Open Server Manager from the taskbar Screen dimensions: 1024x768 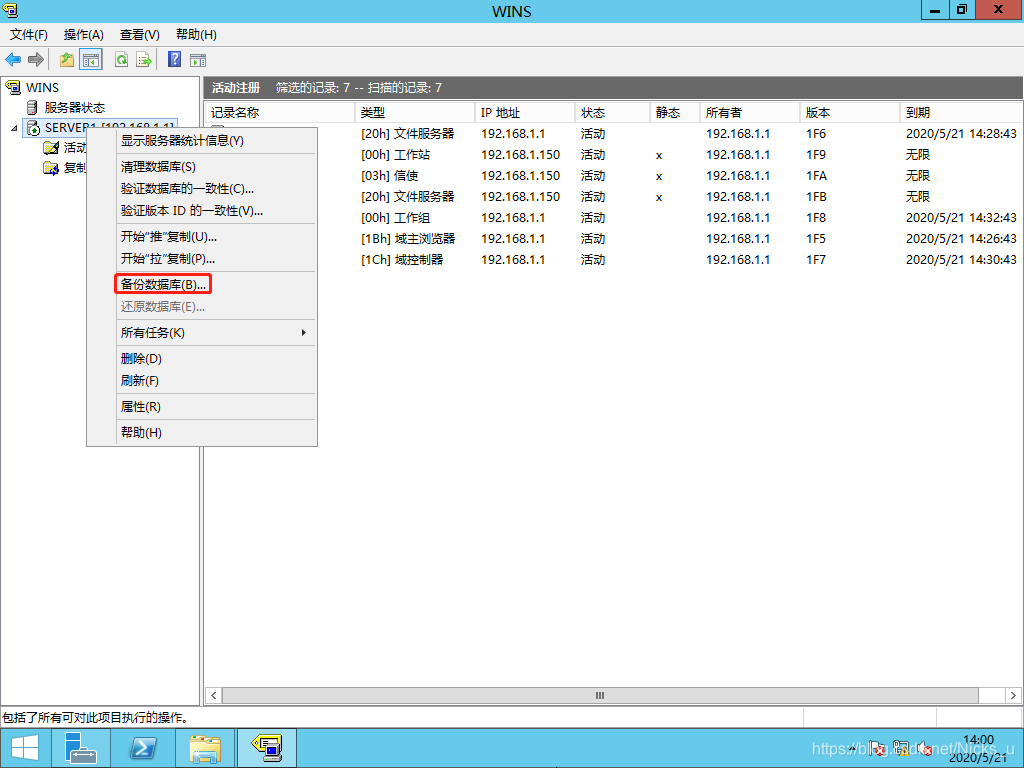tap(82, 748)
